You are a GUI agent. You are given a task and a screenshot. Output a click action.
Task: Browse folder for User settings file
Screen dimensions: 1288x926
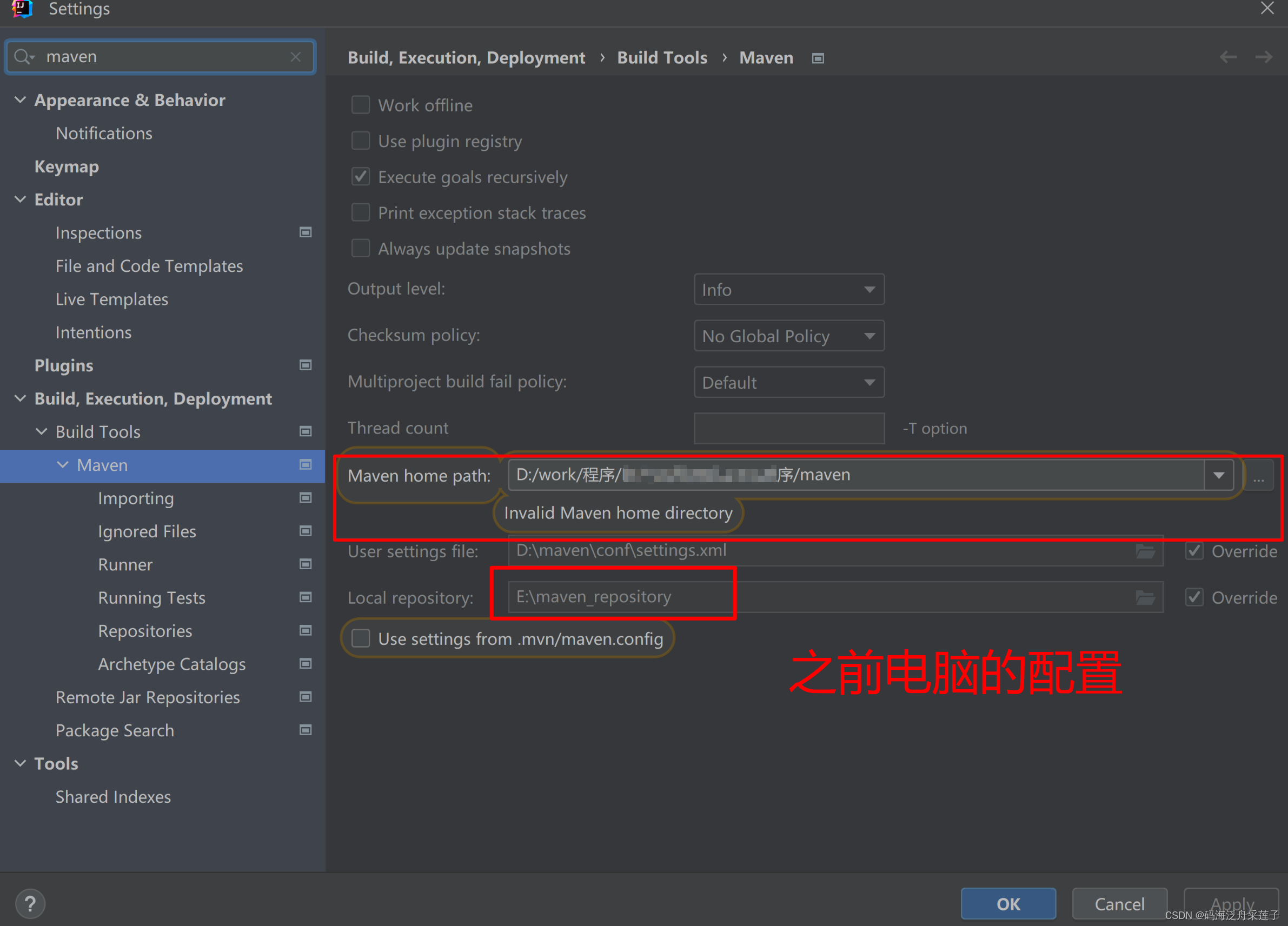coord(1145,551)
